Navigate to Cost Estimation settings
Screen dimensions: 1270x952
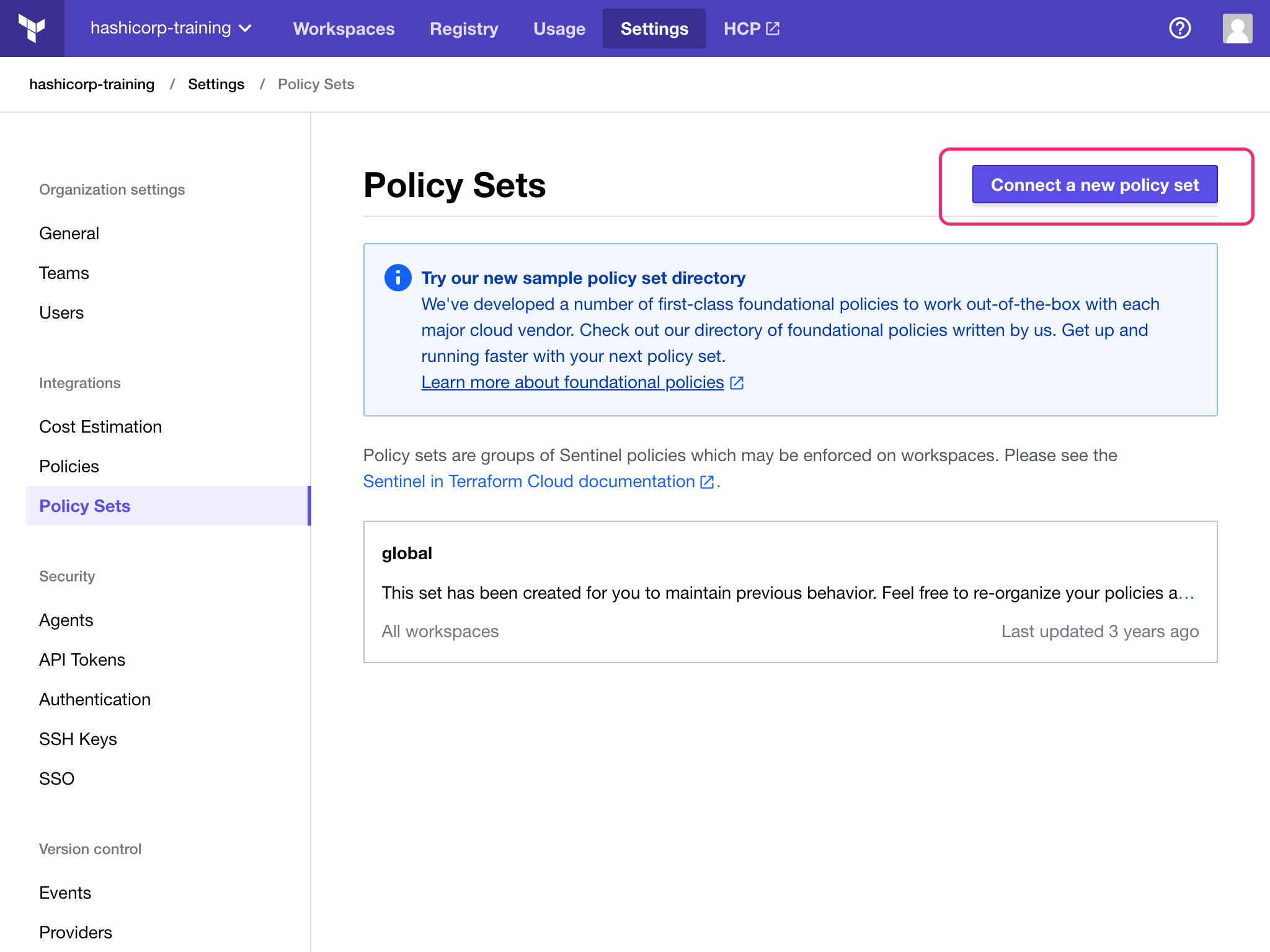[x=100, y=427]
